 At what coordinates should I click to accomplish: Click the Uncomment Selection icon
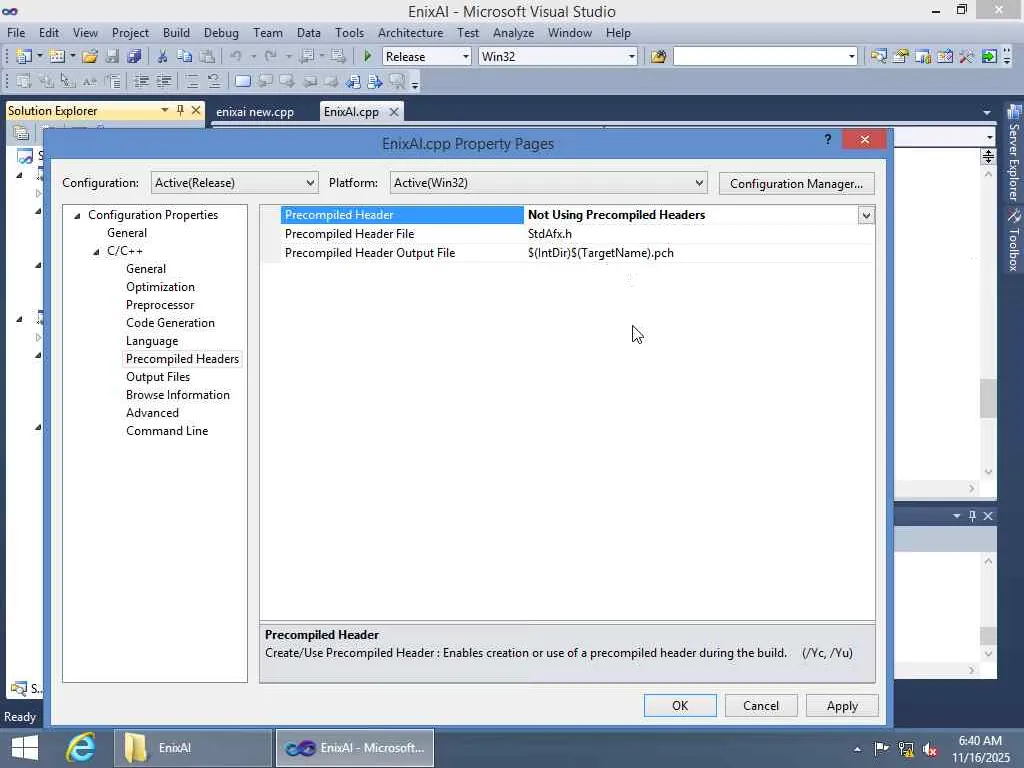(x=214, y=82)
